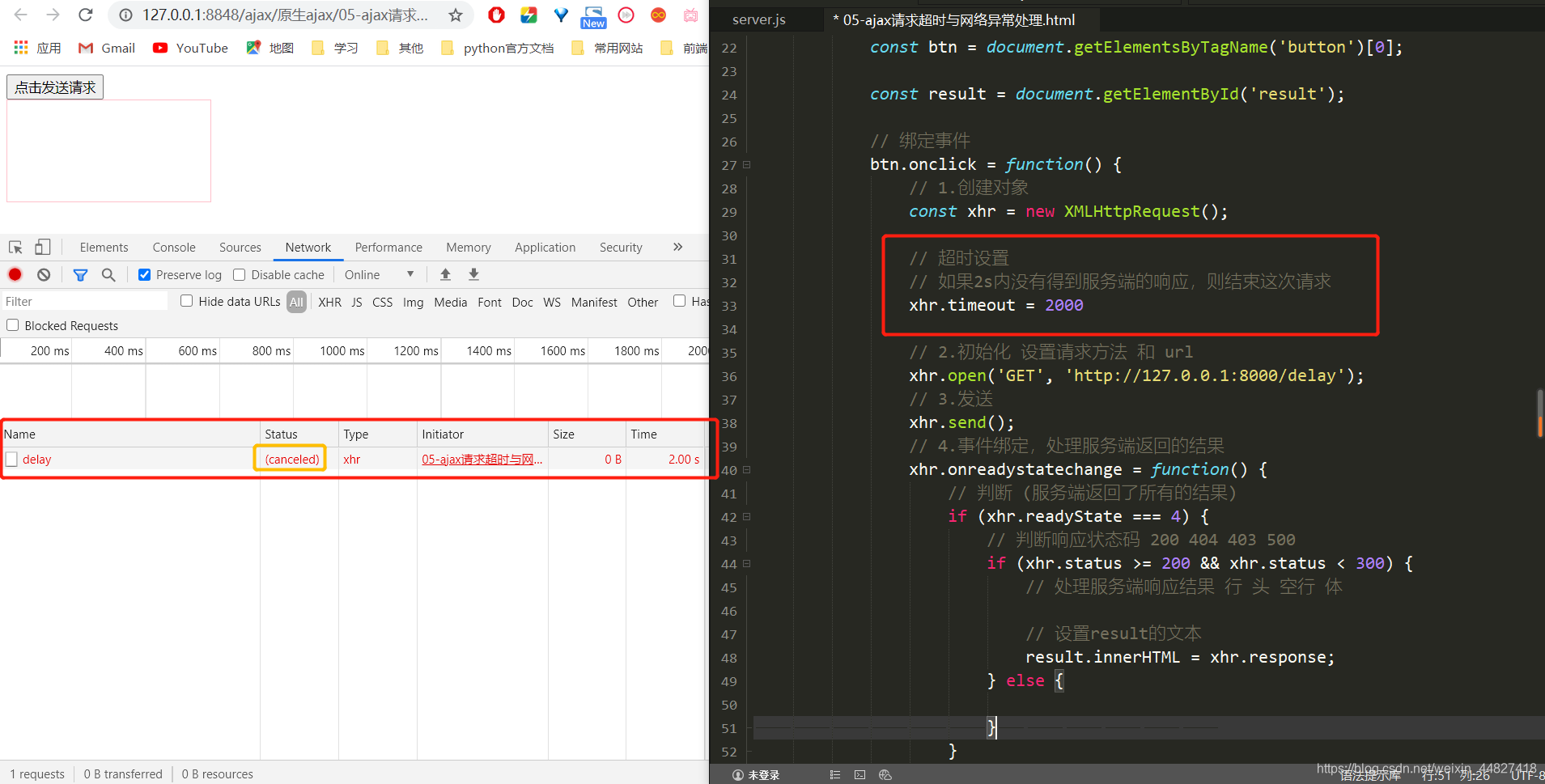Toggle the device toolbar icon
This screenshot has width=1545, height=784.
tap(43, 247)
